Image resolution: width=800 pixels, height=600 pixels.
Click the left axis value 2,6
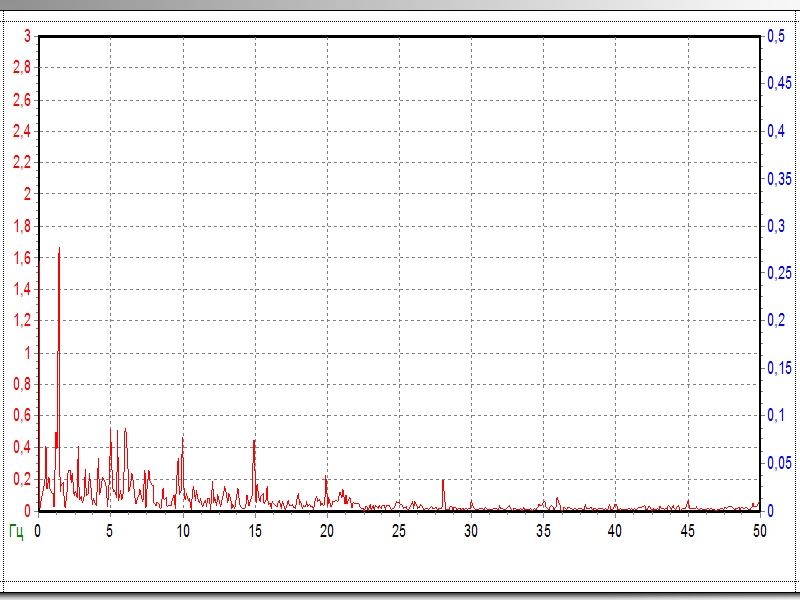coord(22,100)
